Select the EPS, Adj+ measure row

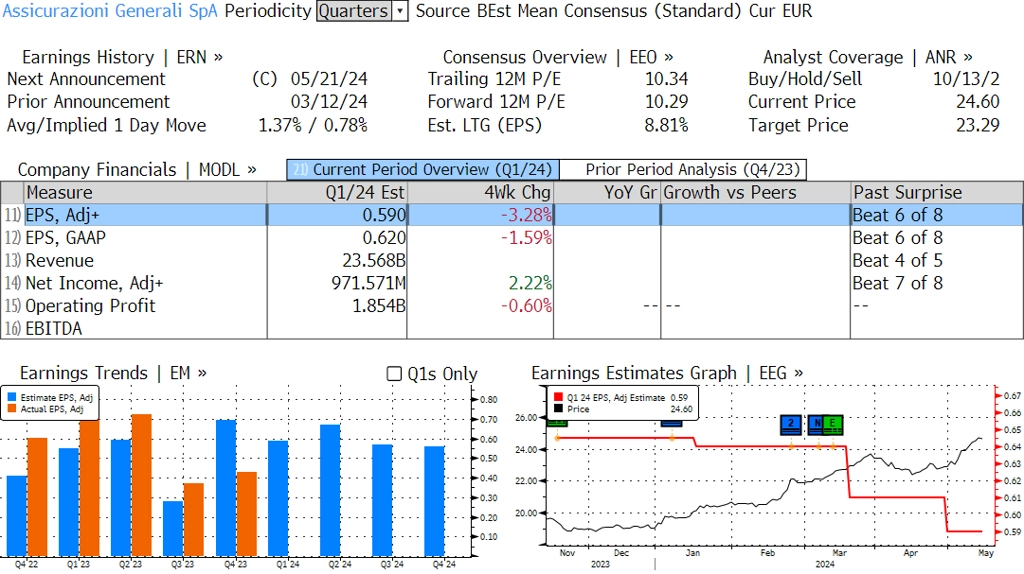tap(511, 215)
